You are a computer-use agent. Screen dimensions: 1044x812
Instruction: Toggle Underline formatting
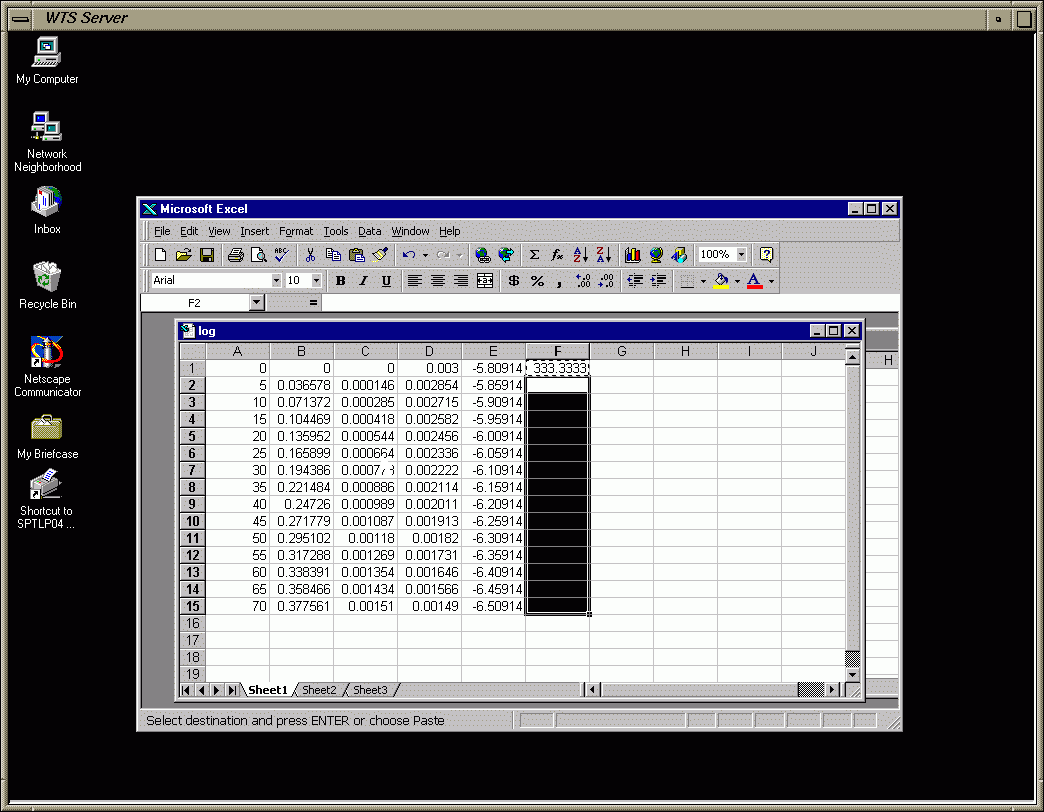tap(386, 281)
